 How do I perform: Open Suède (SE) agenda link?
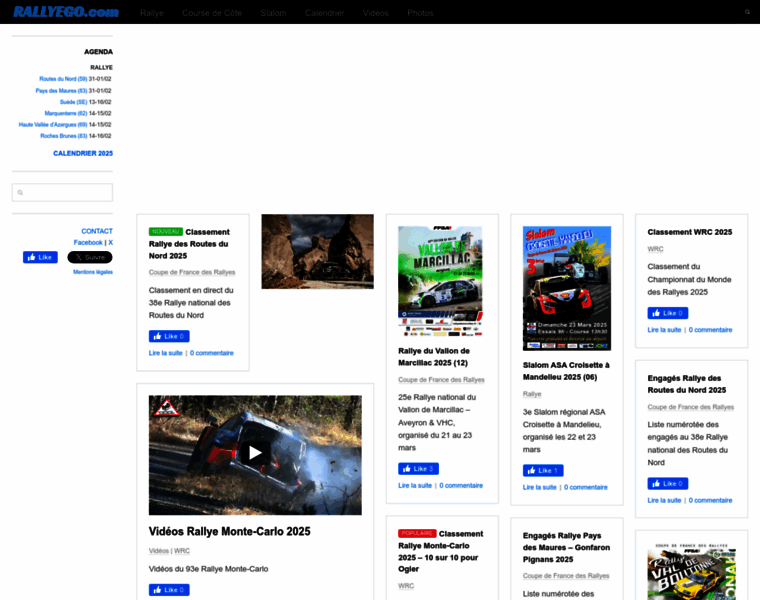pyautogui.click(x=74, y=102)
